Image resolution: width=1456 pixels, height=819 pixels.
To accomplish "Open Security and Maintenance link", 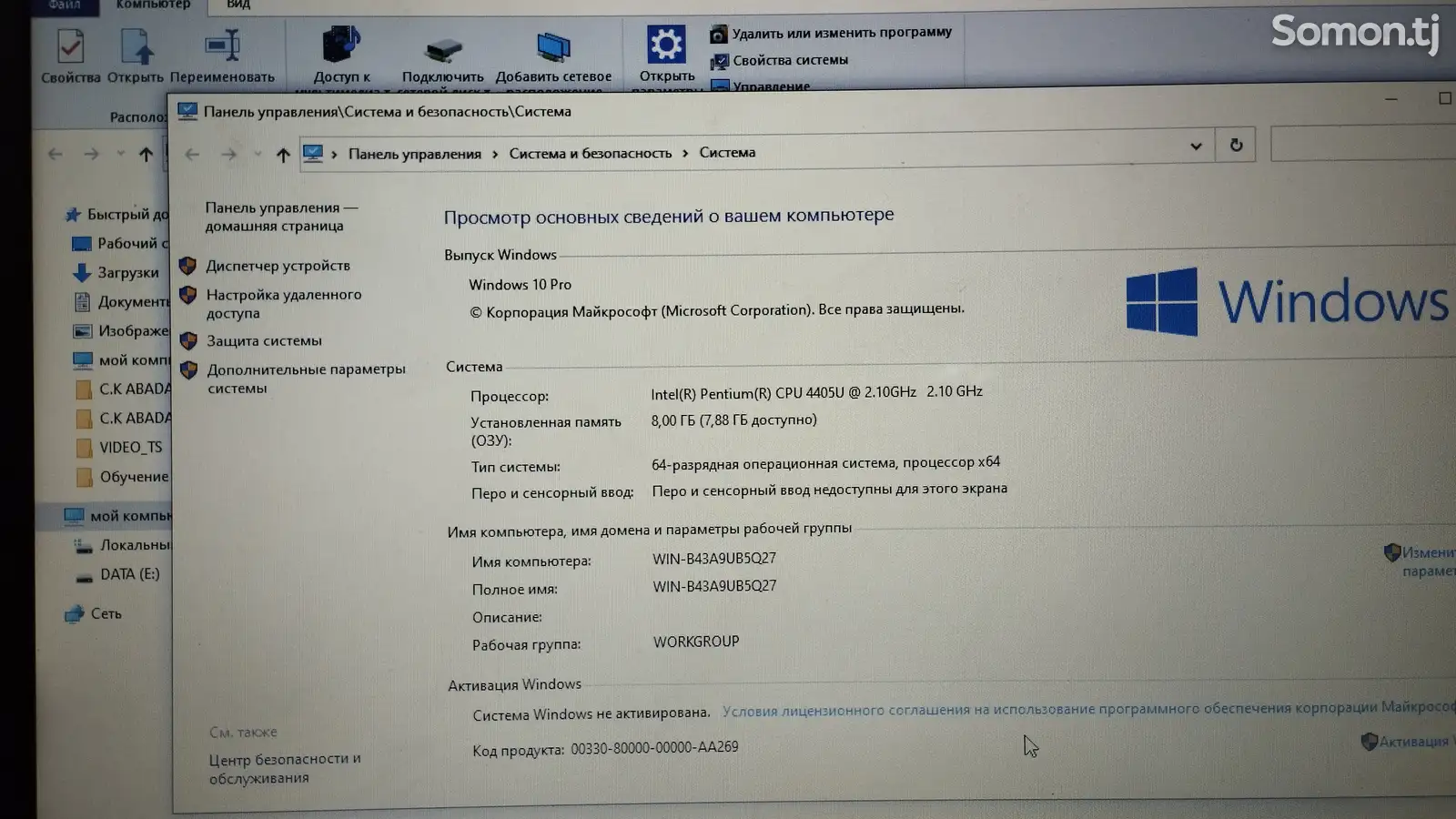I will (x=285, y=768).
